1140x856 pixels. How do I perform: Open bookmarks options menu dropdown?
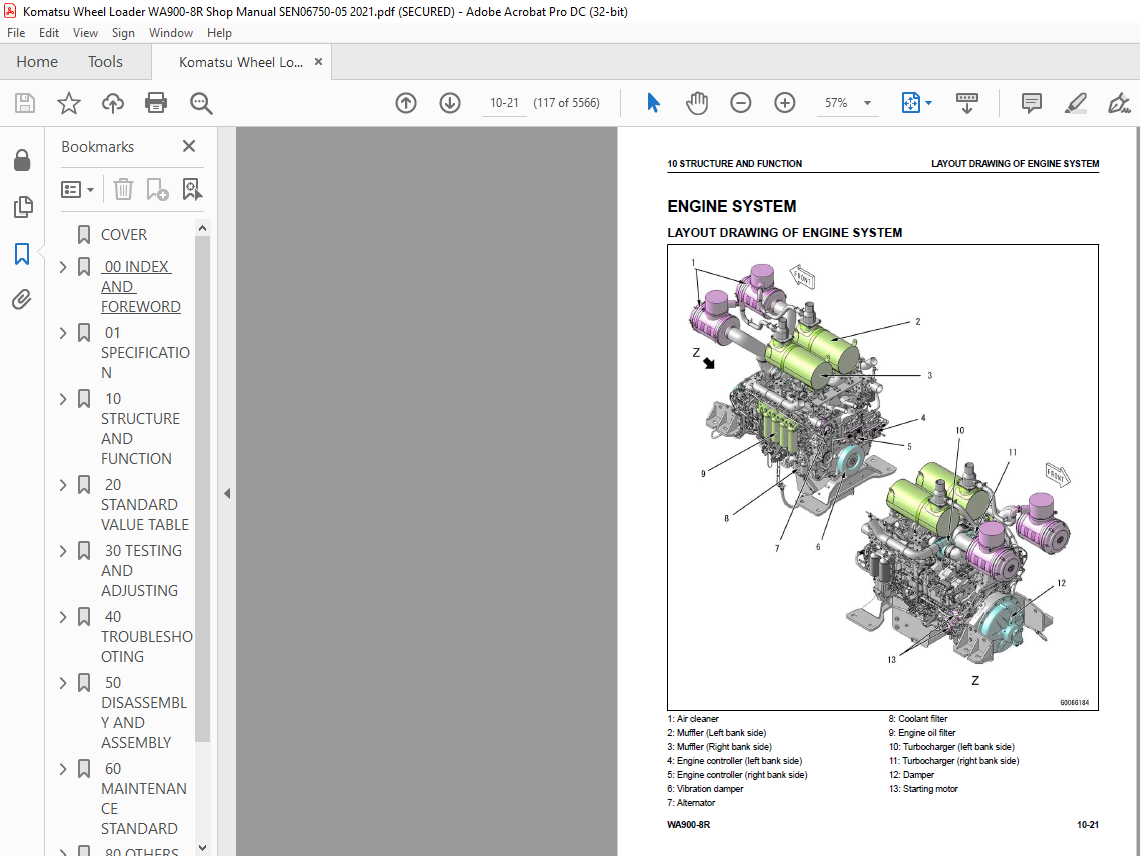point(78,190)
